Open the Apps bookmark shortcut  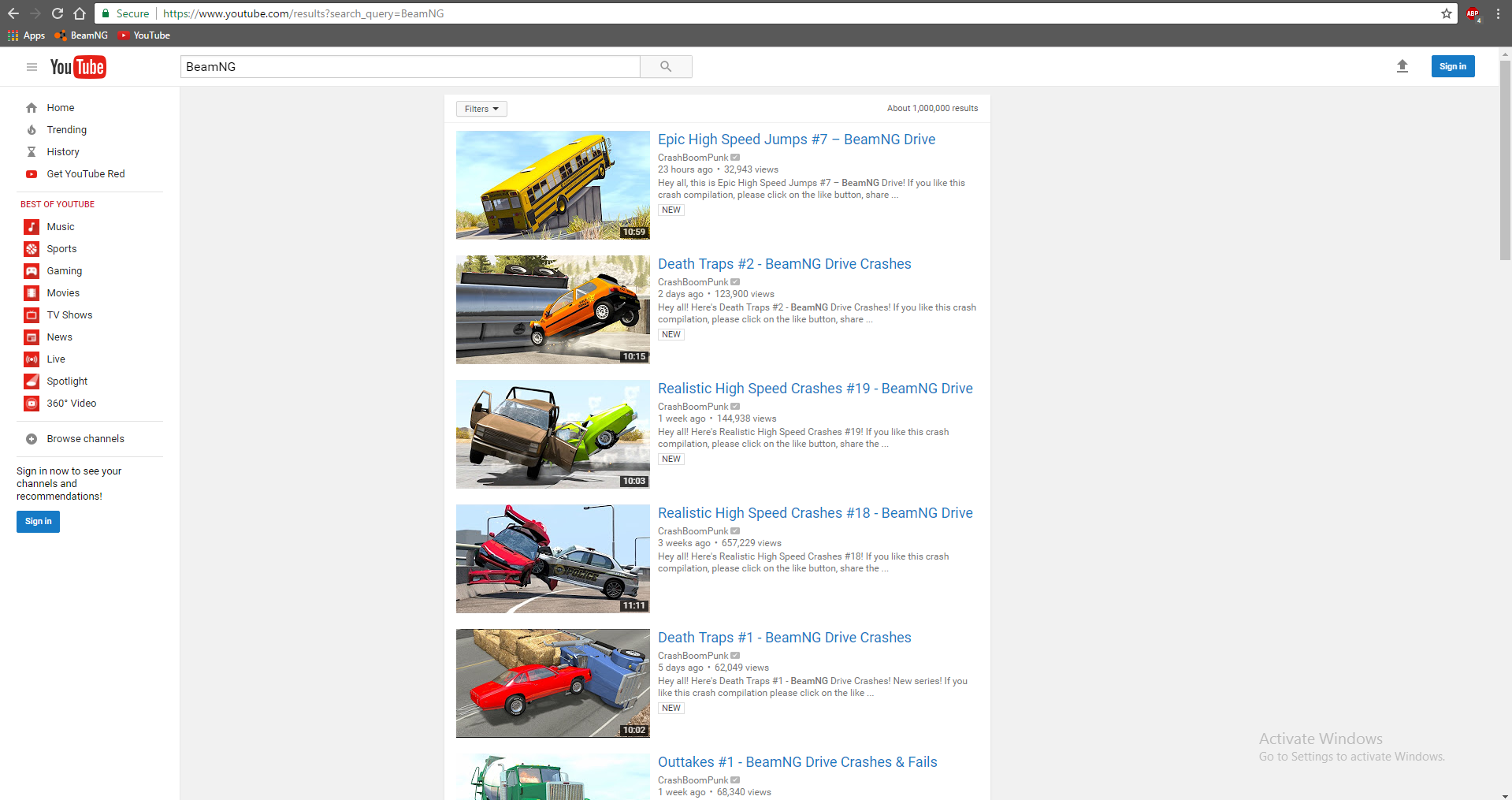click(x=26, y=35)
